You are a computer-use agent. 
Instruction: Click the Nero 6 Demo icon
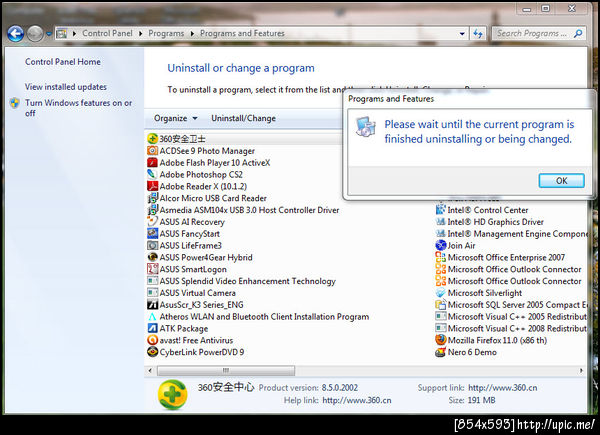(x=441, y=352)
